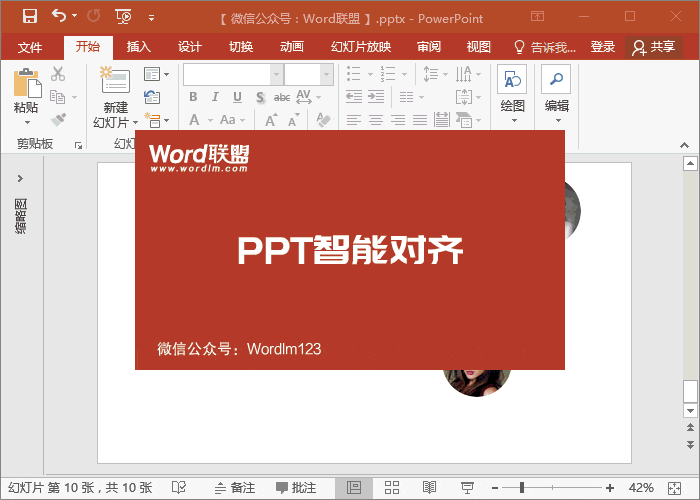Viewport: 700px width, 500px height.
Task: Select the Format Painter brush icon
Action: coord(58,120)
